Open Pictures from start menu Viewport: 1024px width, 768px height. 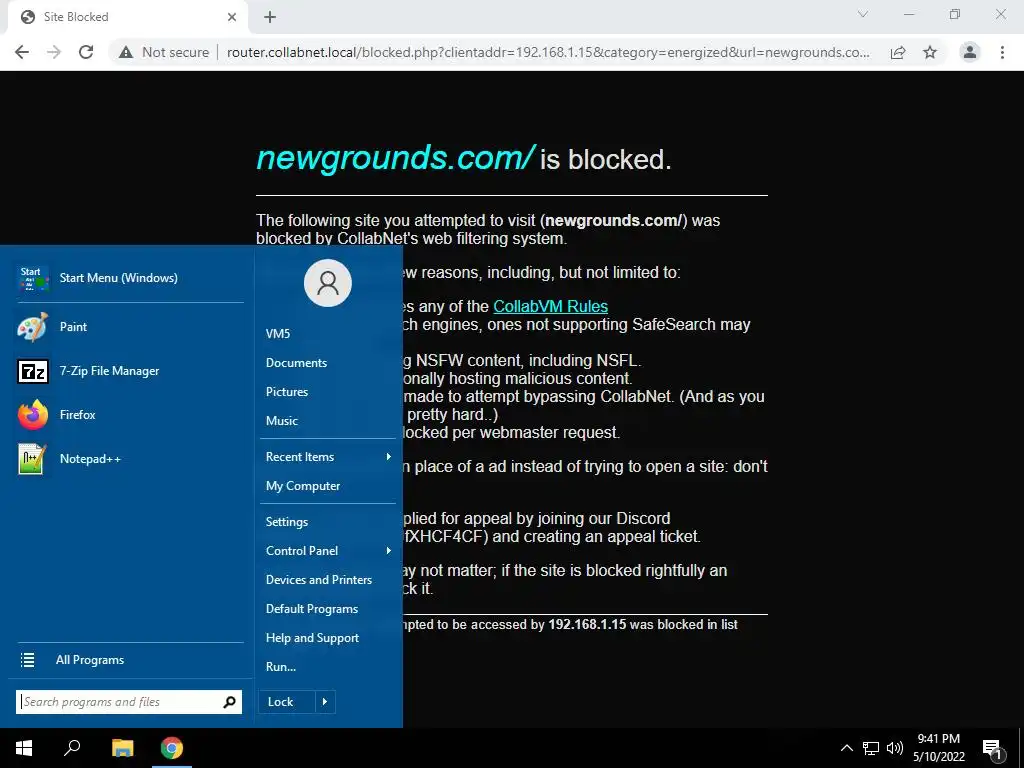click(328, 392)
